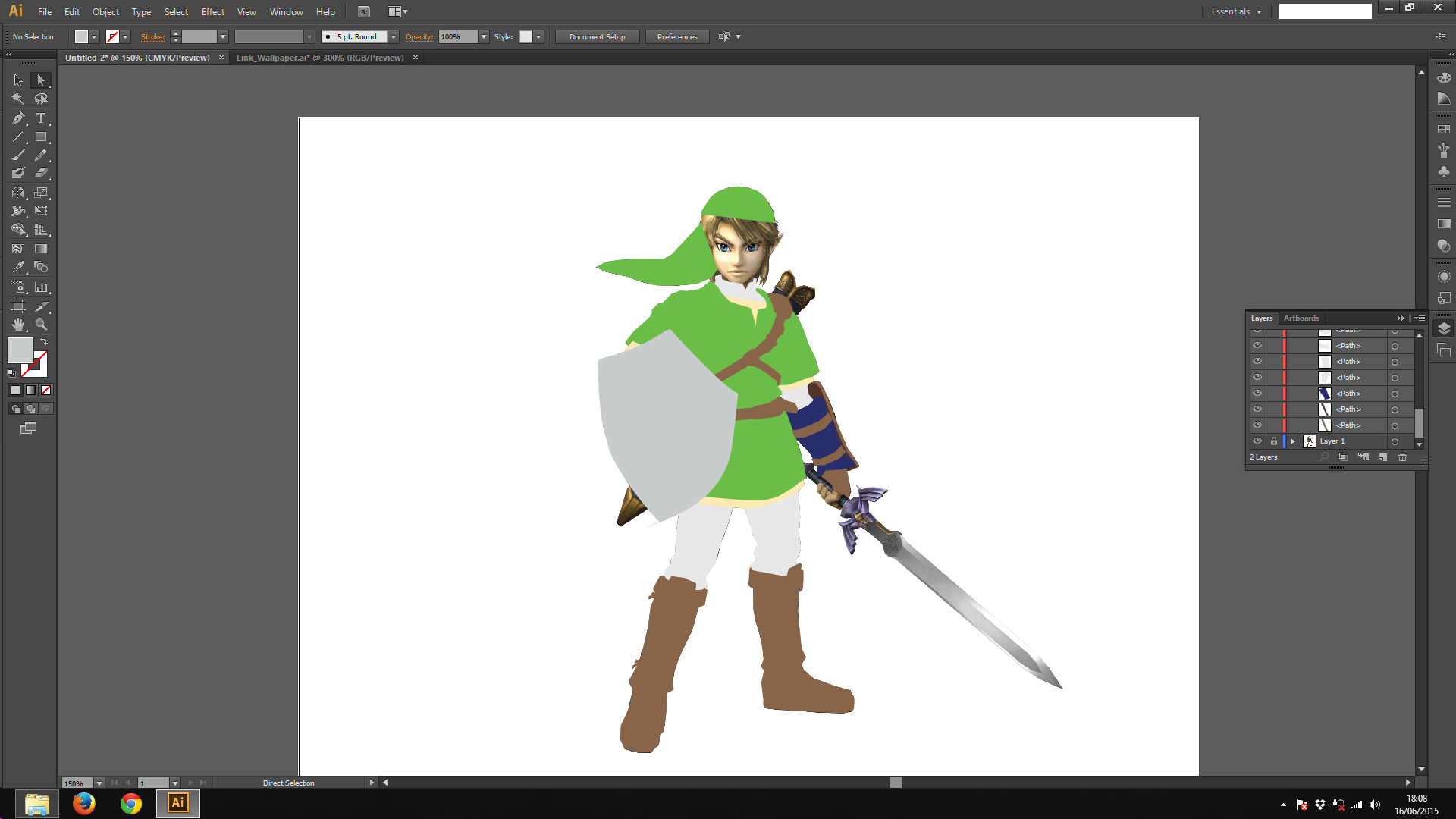Select the Zoom tool in toolbox
The height and width of the screenshot is (819, 1456).
tap(41, 325)
